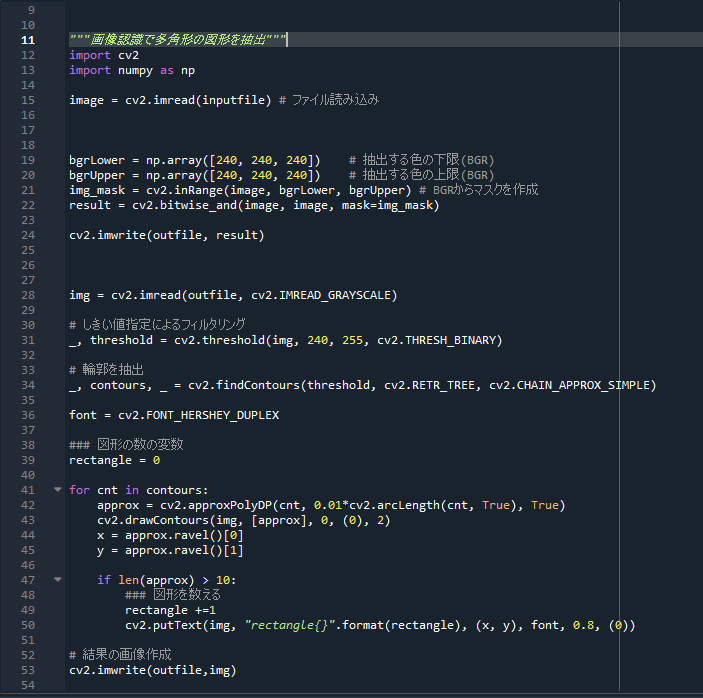Click 'cv2.imwrite(outfile,img)' on line 53
The height and width of the screenshot is (698, 703).
point(152,670)
